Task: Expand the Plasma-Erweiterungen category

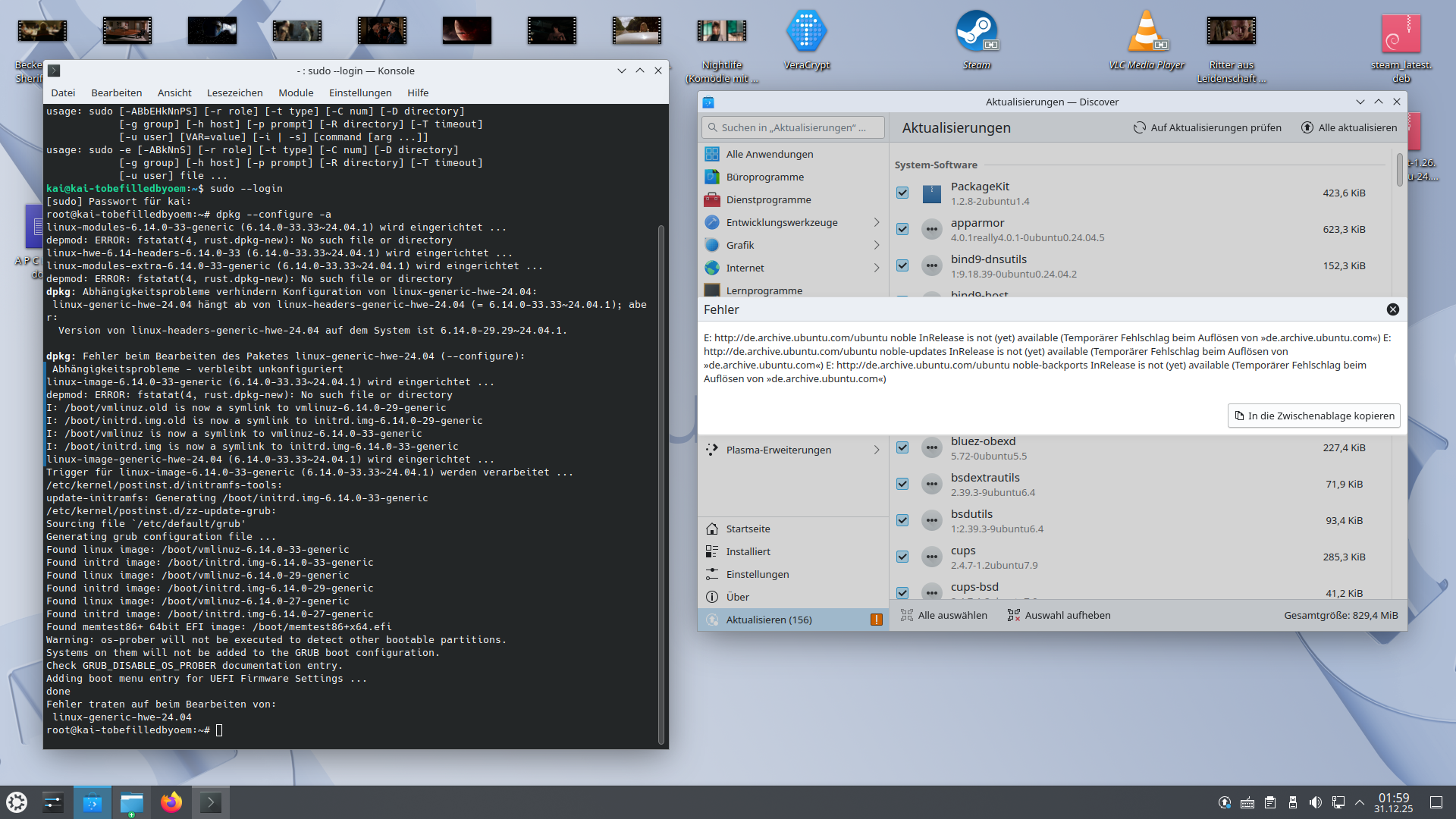Action: click(x=876, y=450)
